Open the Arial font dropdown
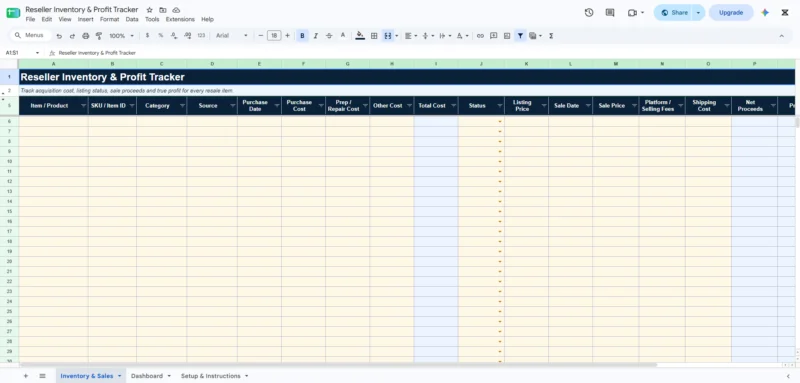This screenshot has height=383, width=800. 232,36
